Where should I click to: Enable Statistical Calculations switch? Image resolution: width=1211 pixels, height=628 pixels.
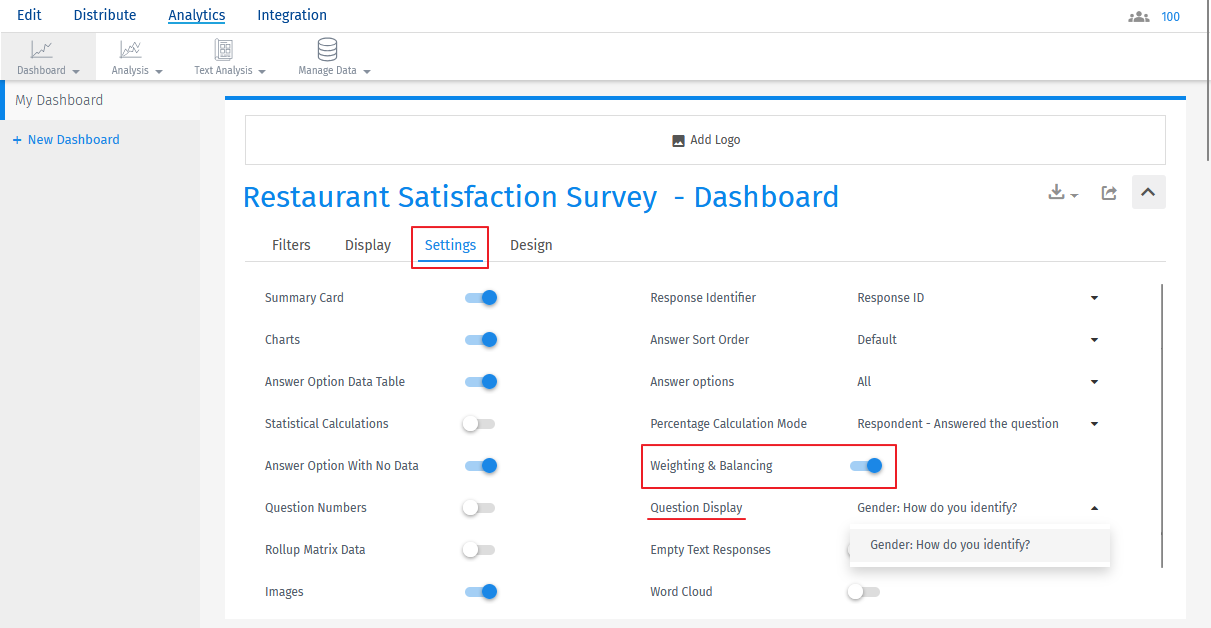pyautogui.click(x=478, y=424)
